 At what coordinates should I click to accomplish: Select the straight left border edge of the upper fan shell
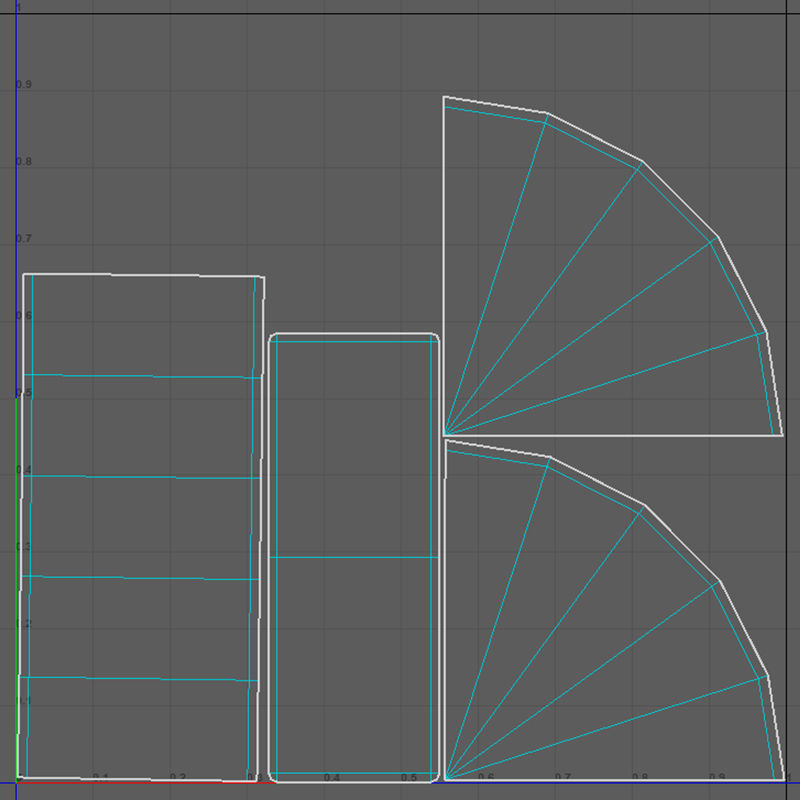[x=443, y=265]
